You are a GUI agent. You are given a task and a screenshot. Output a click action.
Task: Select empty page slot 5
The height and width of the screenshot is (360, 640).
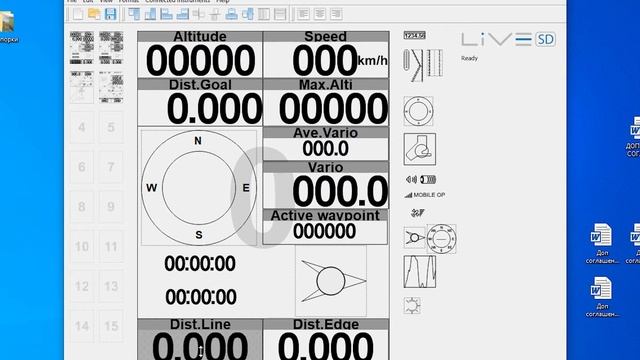coord(111,127)
